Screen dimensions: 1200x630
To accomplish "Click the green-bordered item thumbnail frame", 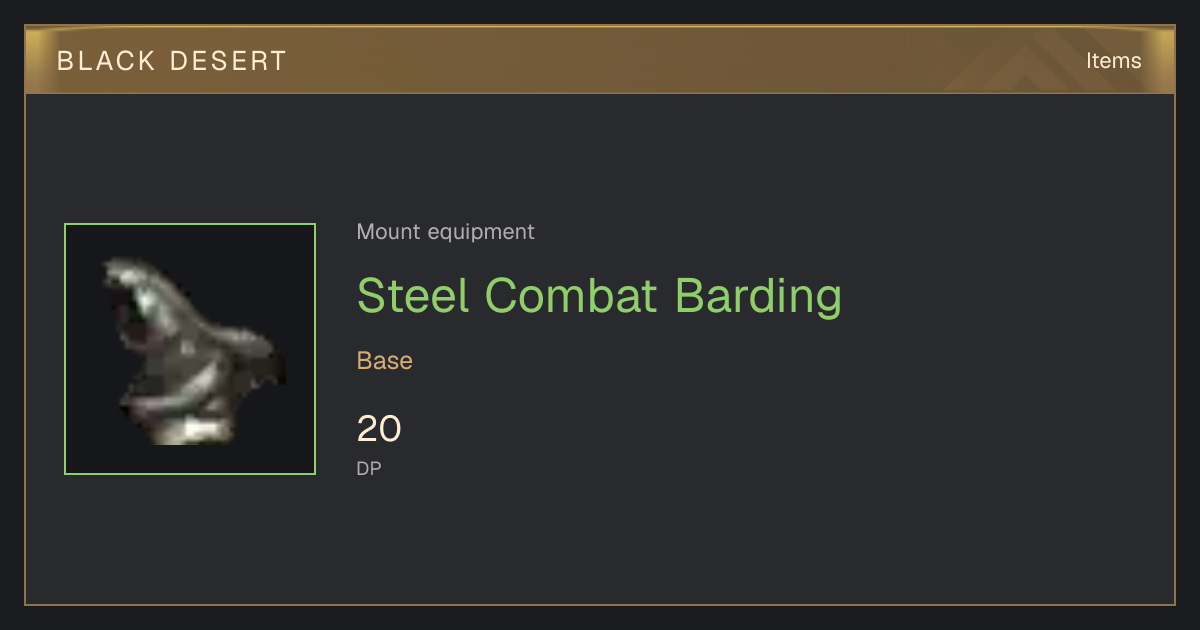I will point(190,349).
